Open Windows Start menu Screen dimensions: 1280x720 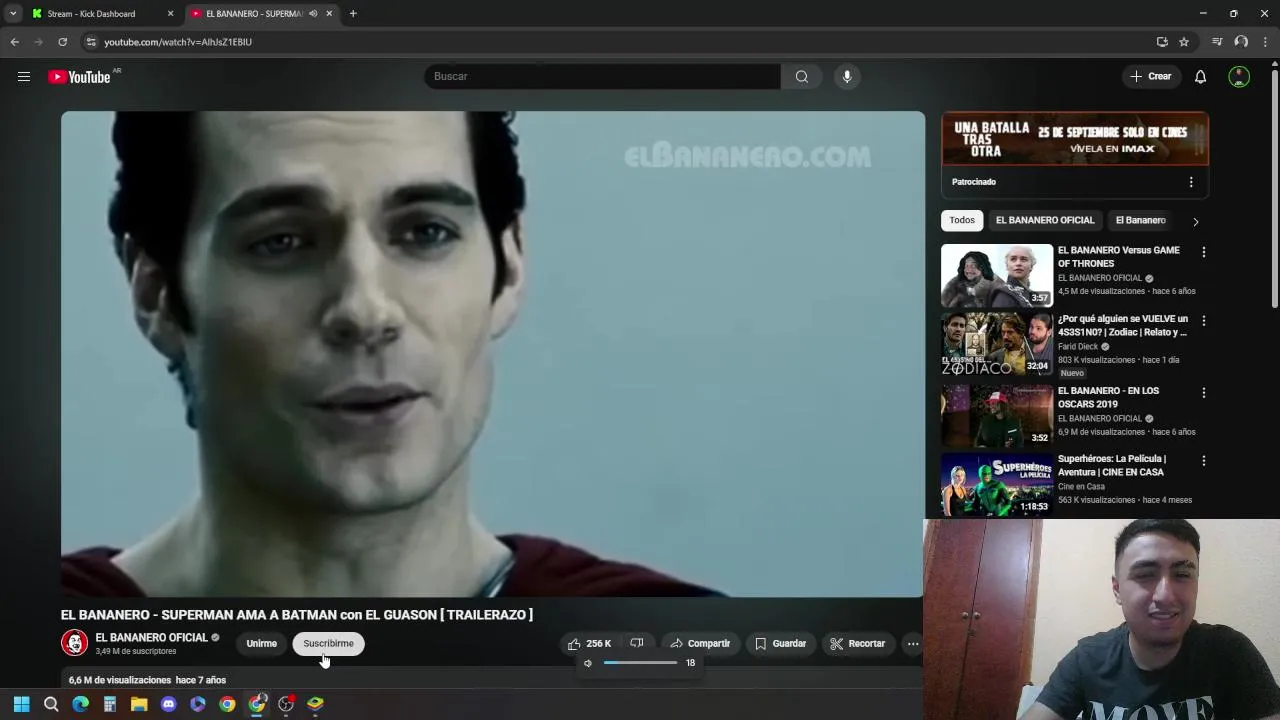click(x=21, y=704)
